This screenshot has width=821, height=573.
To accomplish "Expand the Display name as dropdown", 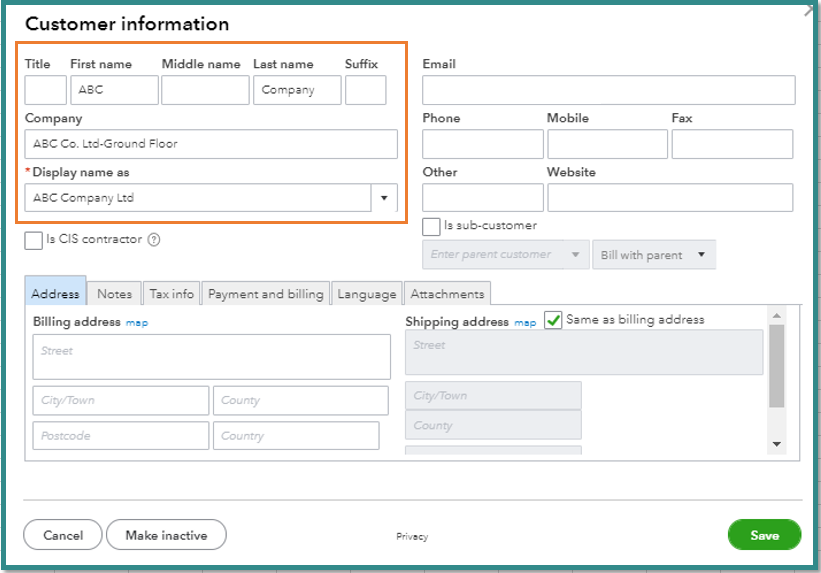I will click(x=384, y=198).
